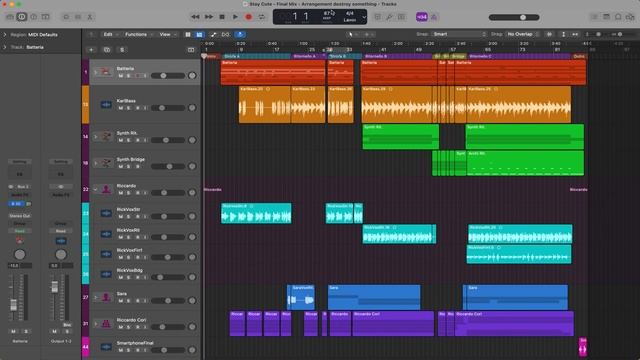The width and height of the screenshot is (640, 360).
Task: Open the List Editors button
Action: 594,17
